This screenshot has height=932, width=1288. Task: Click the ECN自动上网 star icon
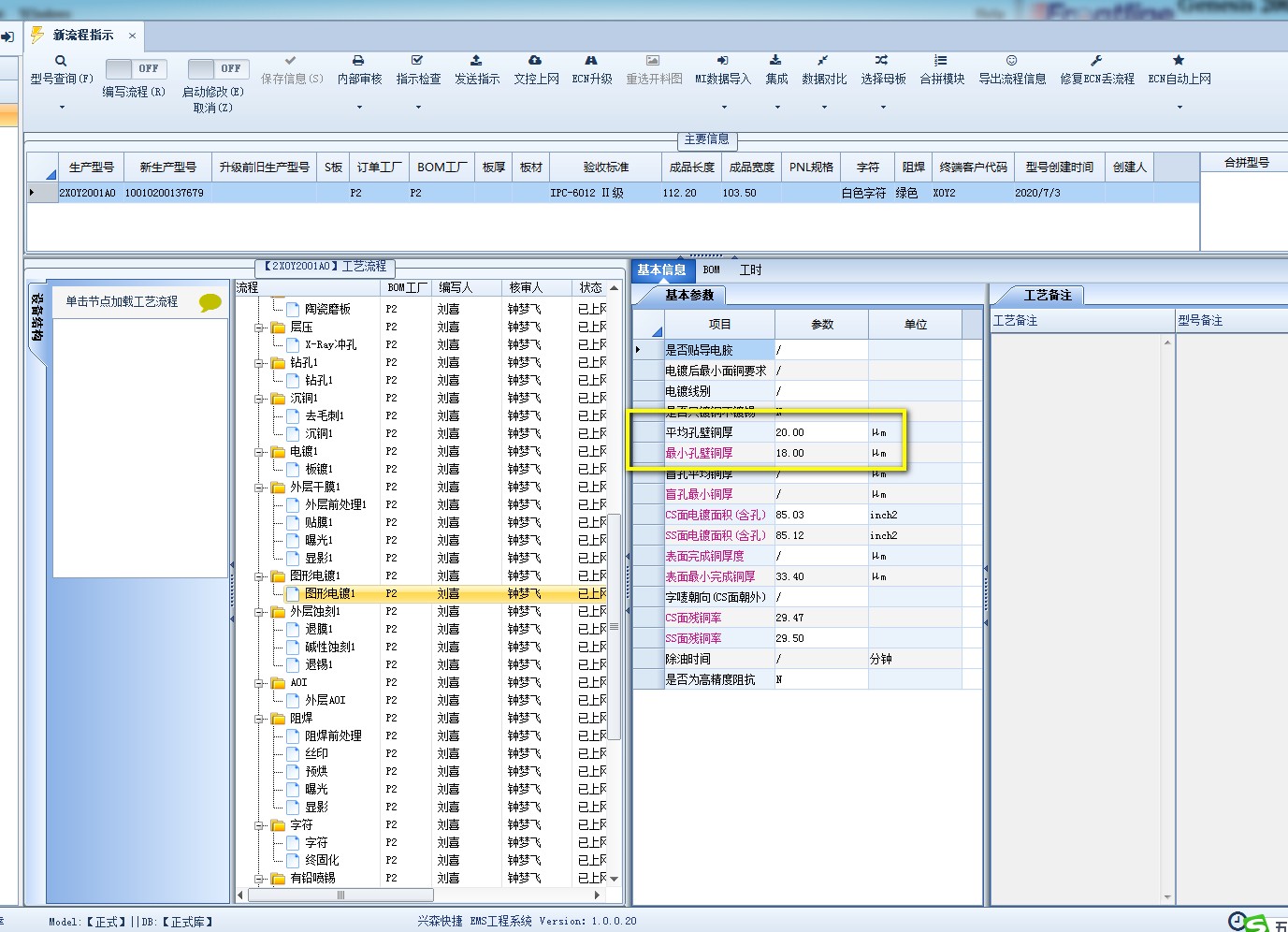tap(1179, 60)
